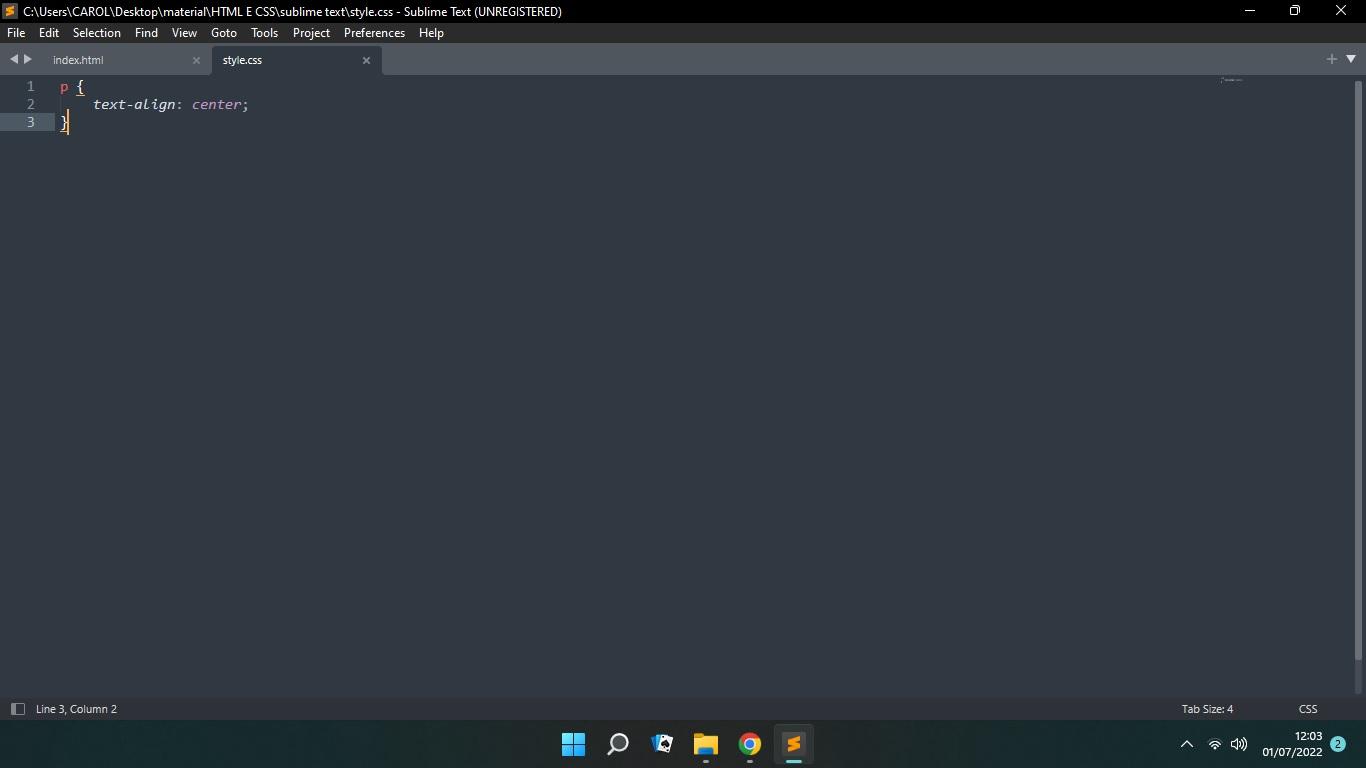Open the tab list dropdown arrow
Viewport: 1366px width, 768px height.
click(x=1350, y=59)
